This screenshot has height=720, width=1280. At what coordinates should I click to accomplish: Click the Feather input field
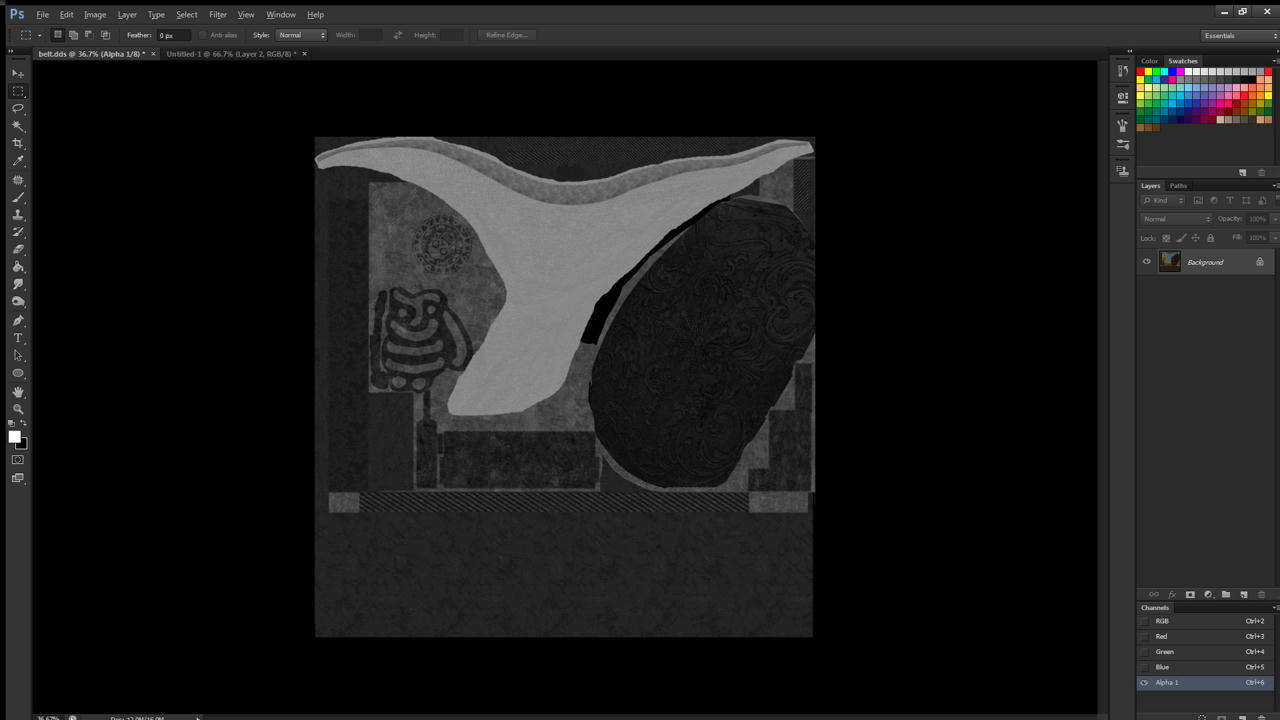[x=172, y=35]
